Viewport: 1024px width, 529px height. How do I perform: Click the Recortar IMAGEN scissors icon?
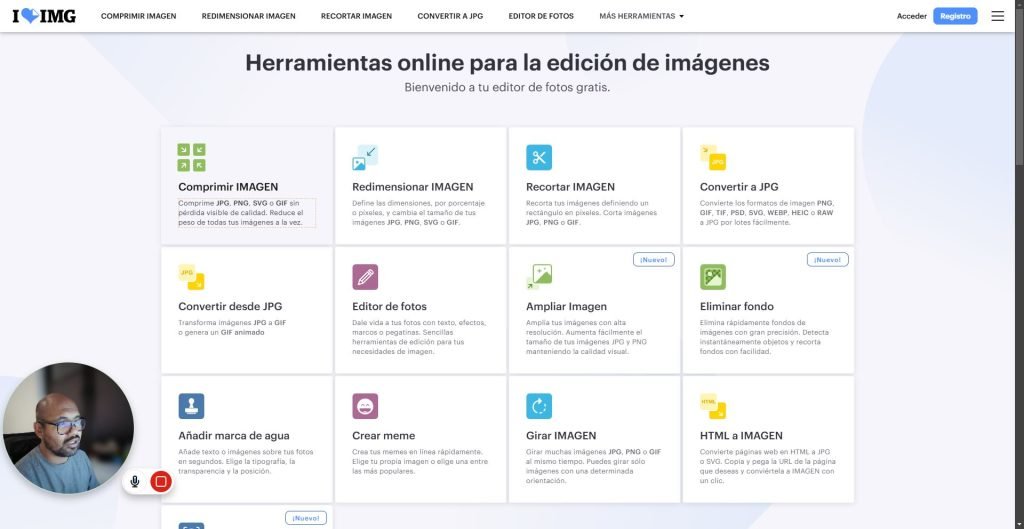coord(539,157)
